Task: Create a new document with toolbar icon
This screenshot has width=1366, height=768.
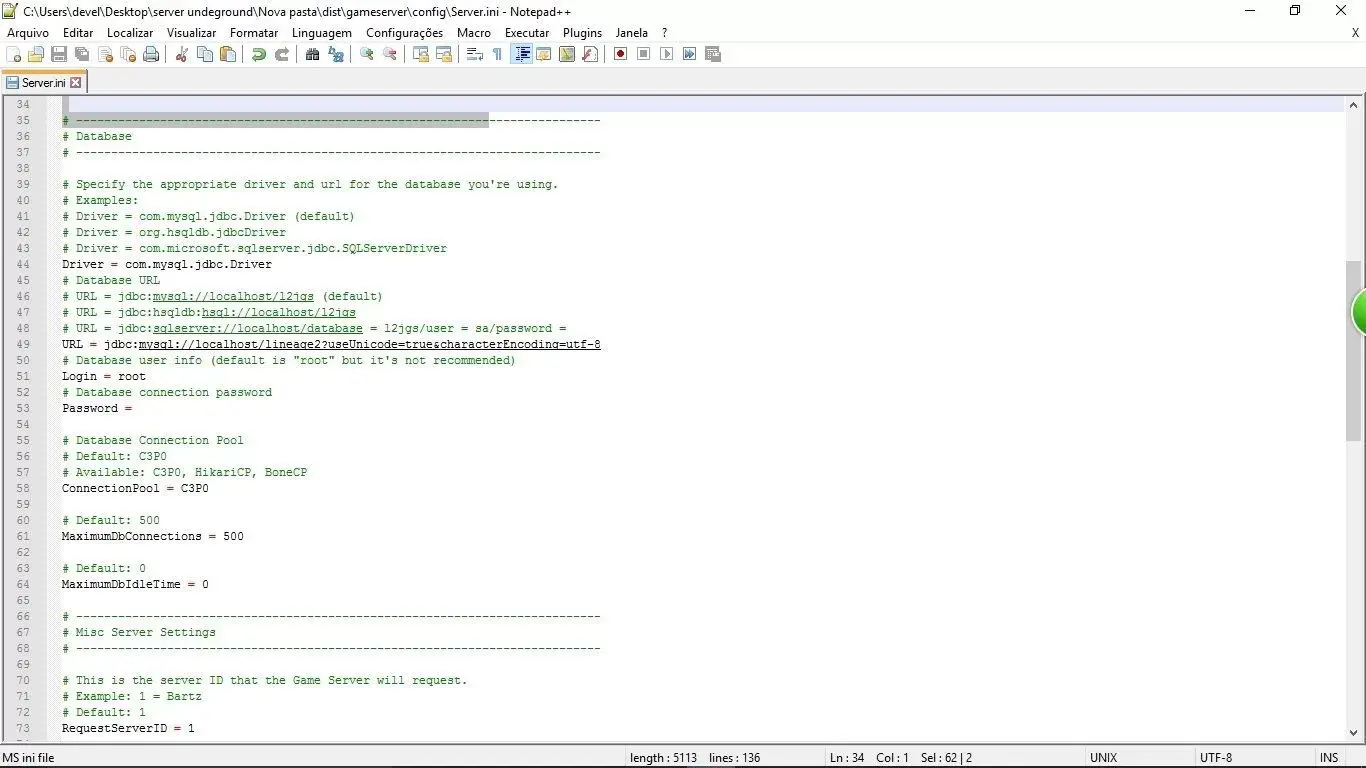Action: coord(13,54)
